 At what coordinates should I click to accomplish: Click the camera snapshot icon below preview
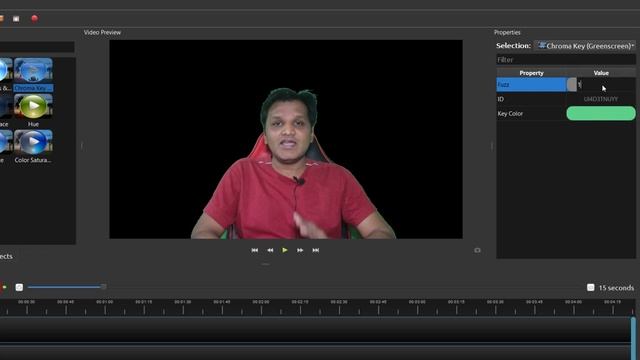coord(477,250)
